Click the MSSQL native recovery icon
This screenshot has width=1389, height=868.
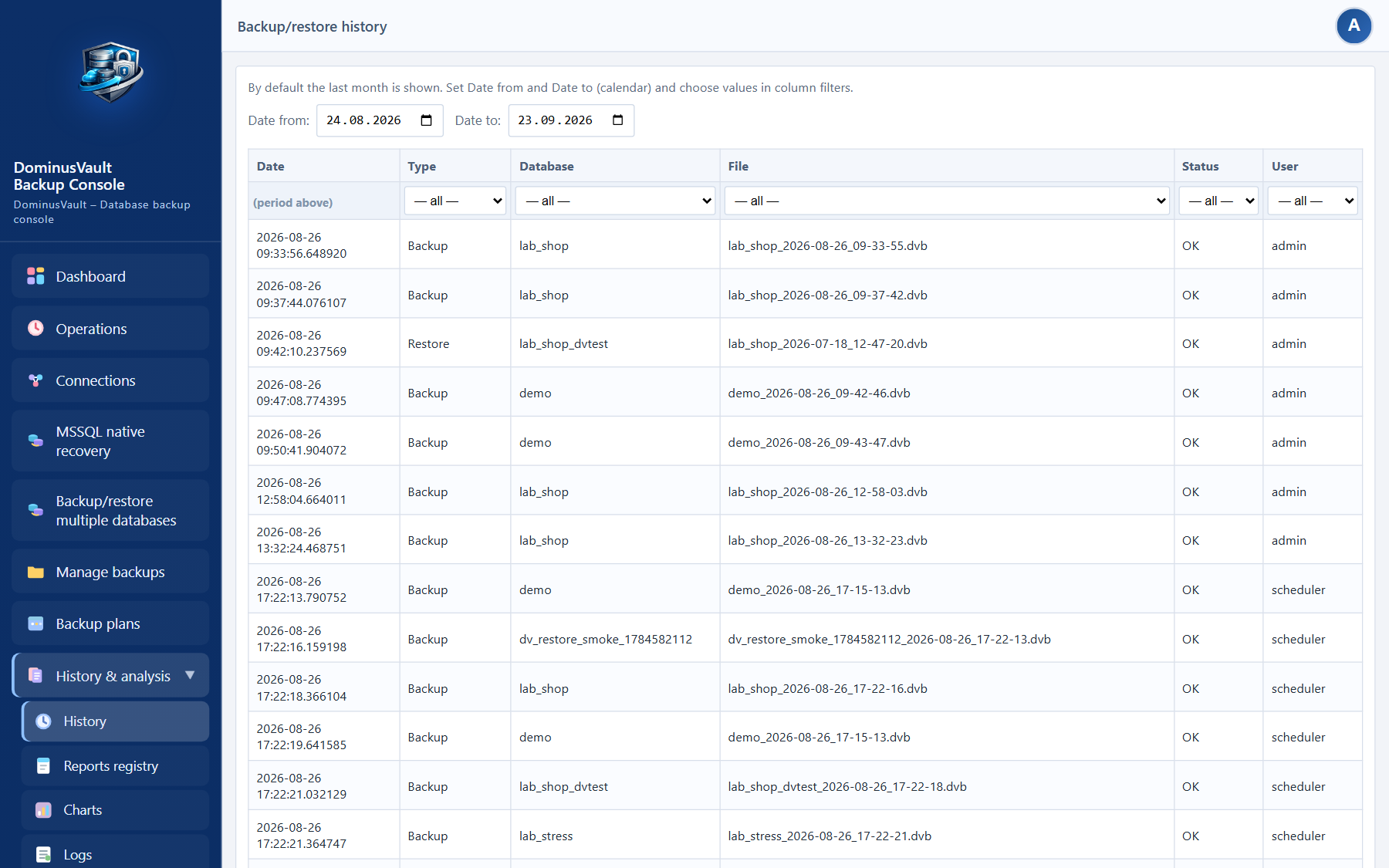pyautogui.click(x=35, y=441)
